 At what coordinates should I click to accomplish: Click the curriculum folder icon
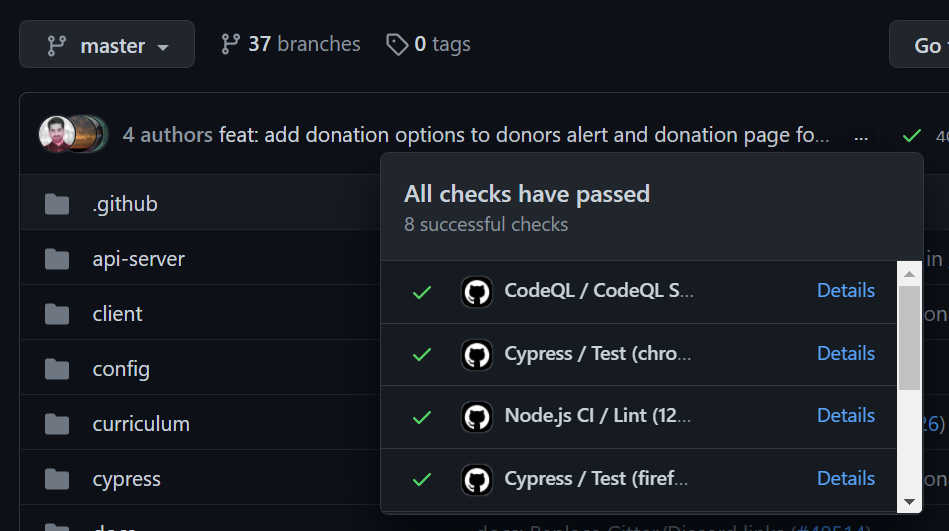[57, 424]
